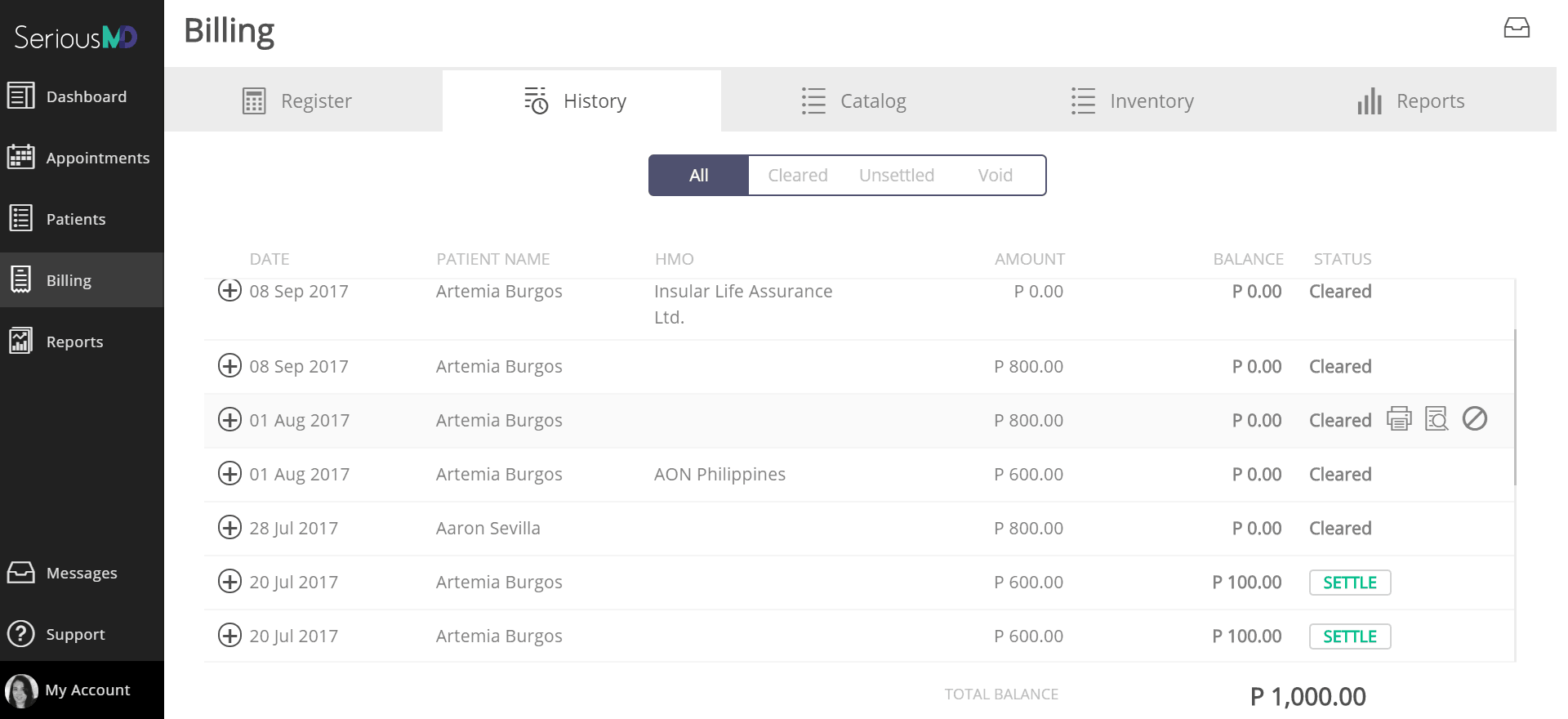Click the Appointments calendar icon
The image size is (1568, 719).
click(21, 157)
